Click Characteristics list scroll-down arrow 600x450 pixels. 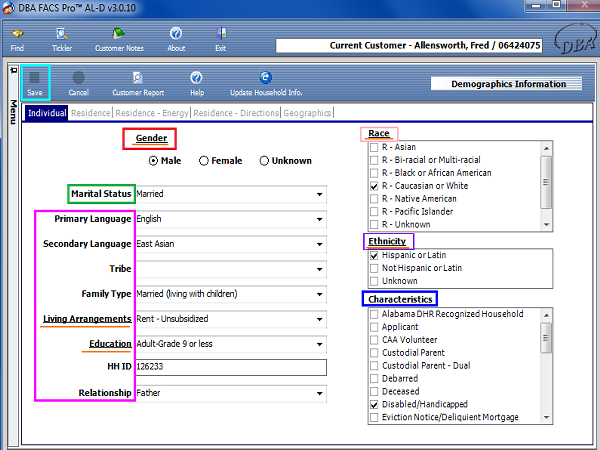pos(546,417)
